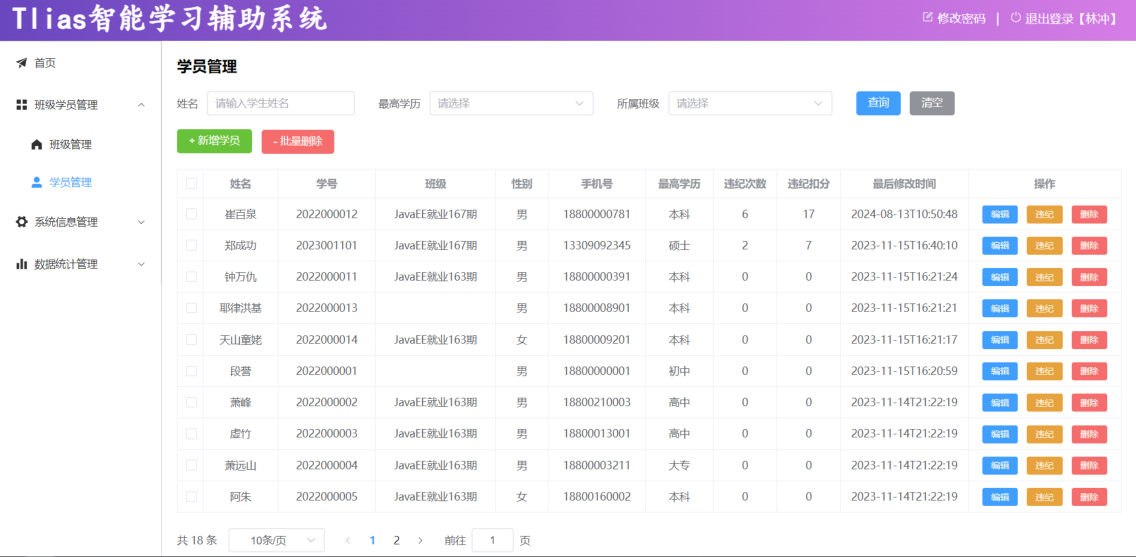This screenshot has height=557, width=1136.
Task: Click the green 新增学员 button
Action: (x=214, y=141)
